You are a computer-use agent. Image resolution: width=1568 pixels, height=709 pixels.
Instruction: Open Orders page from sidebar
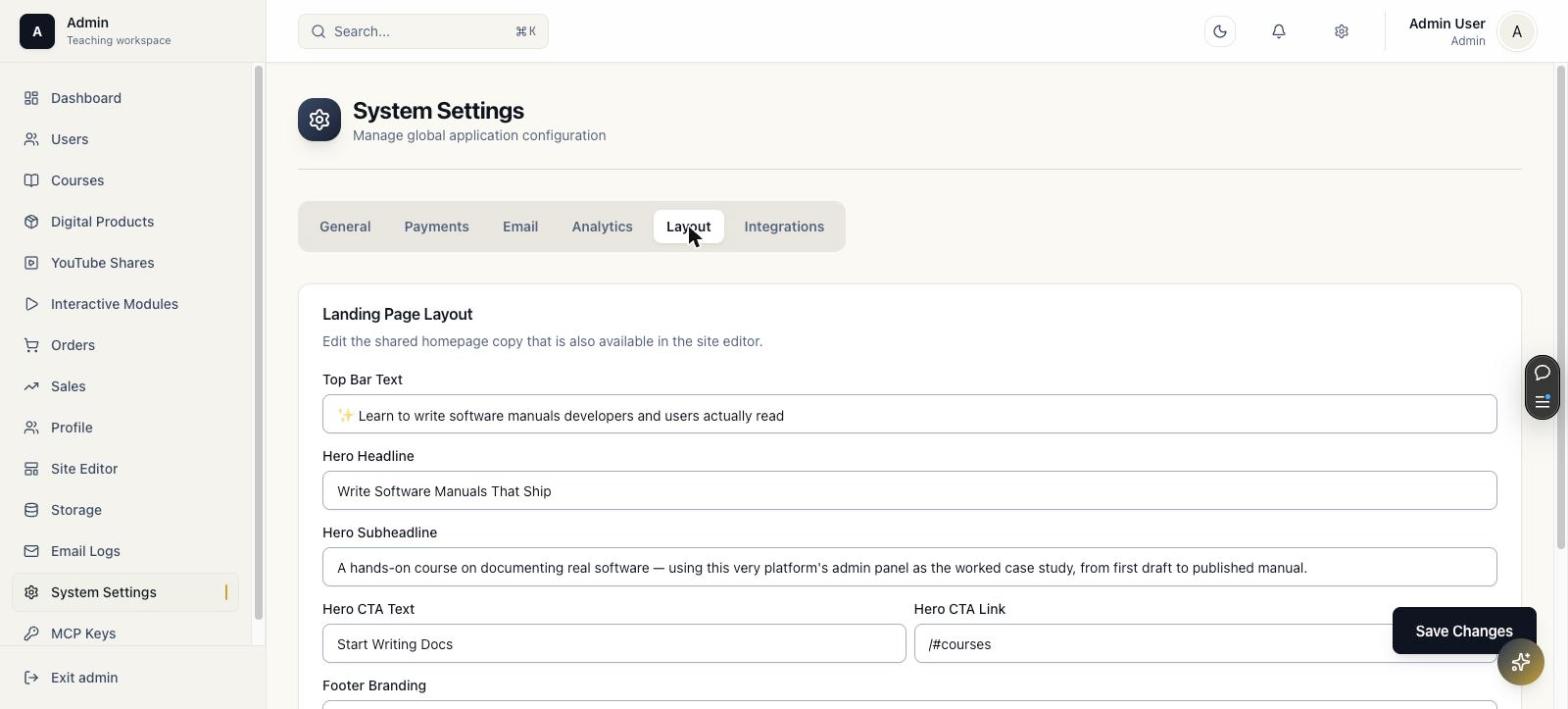click(x=125, y=345)
